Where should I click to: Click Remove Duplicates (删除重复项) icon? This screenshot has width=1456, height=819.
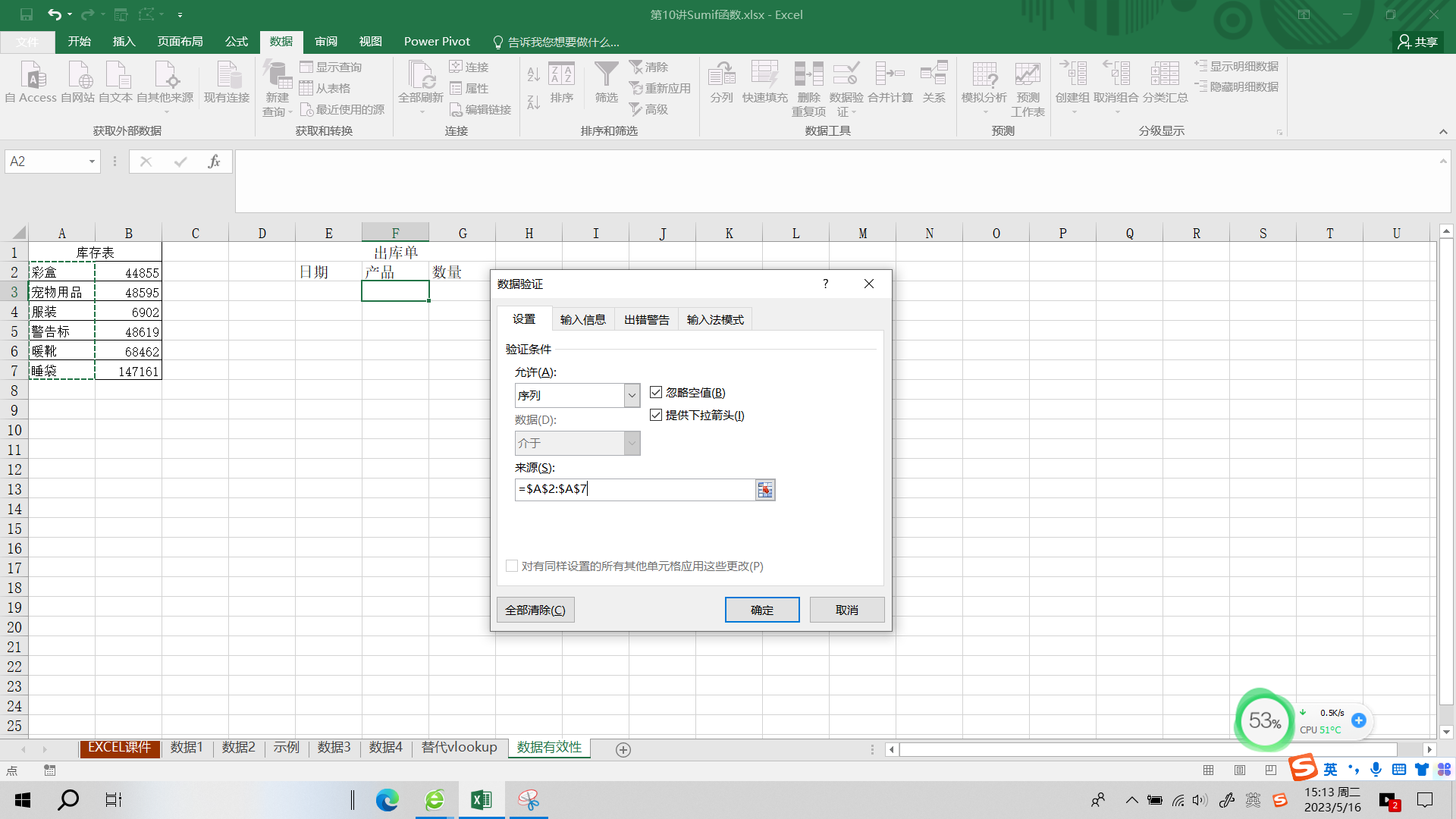point(808,87)
